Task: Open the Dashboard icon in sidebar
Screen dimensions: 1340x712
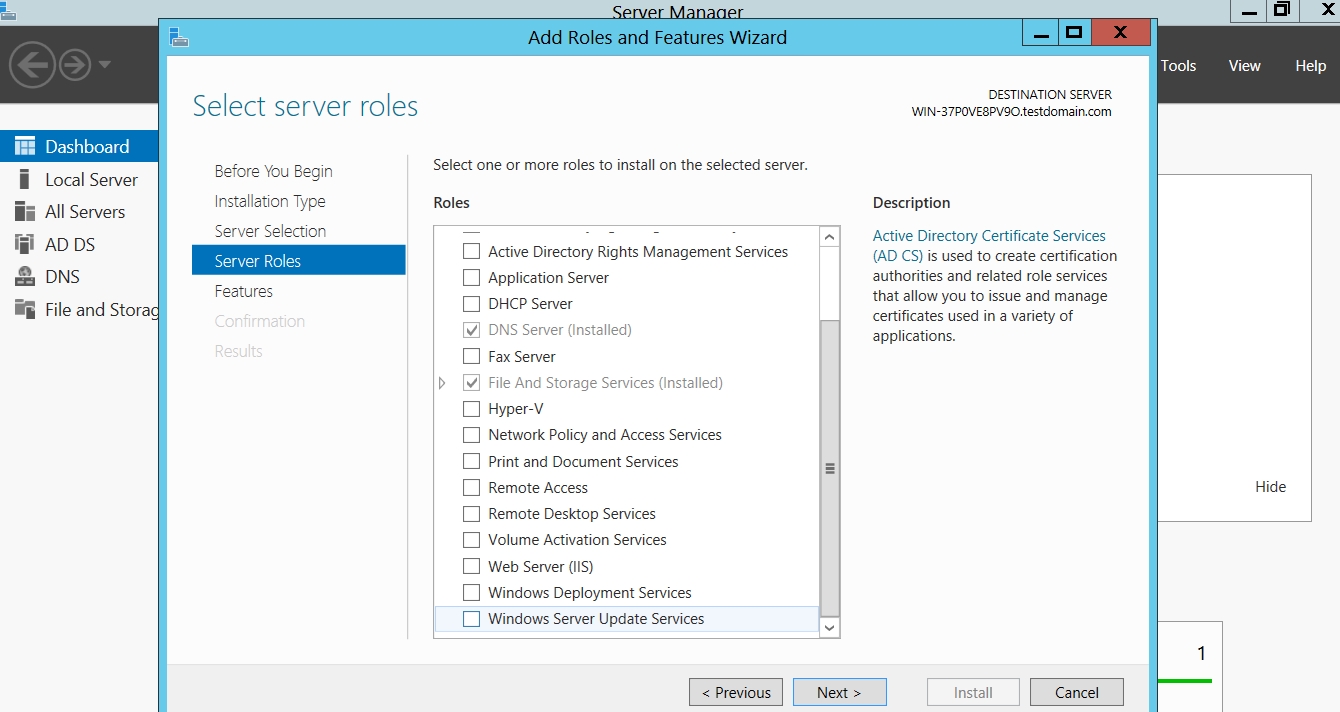Action: (x=25, y=146)
